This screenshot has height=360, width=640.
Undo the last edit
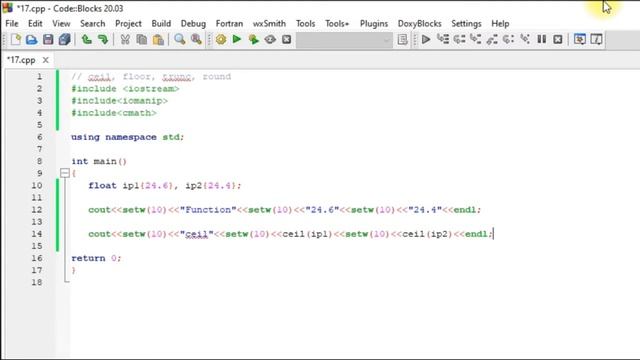click(x=86, y=40)
